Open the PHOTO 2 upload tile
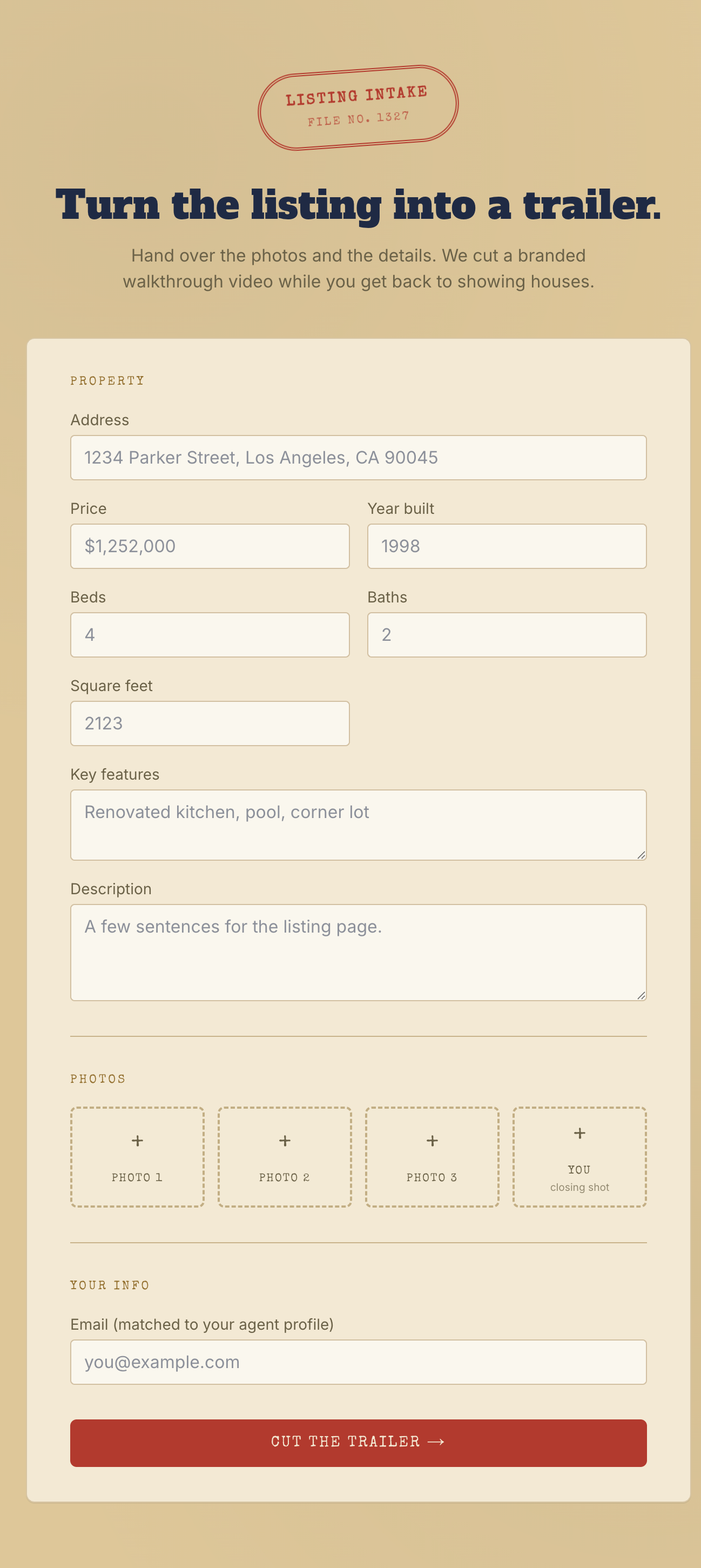This screenshot has height=1568, width=701. point(285,1157)
